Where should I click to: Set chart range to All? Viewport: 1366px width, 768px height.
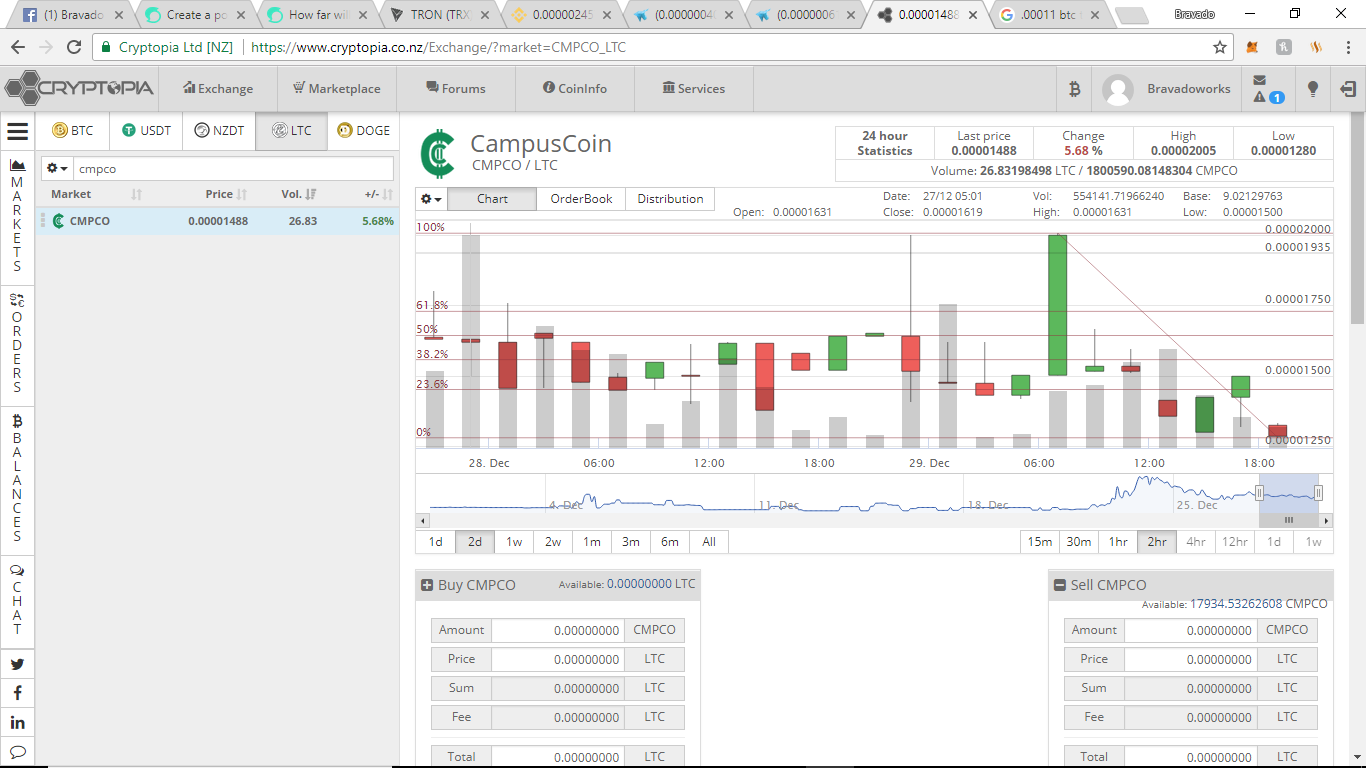click(709, 542)
